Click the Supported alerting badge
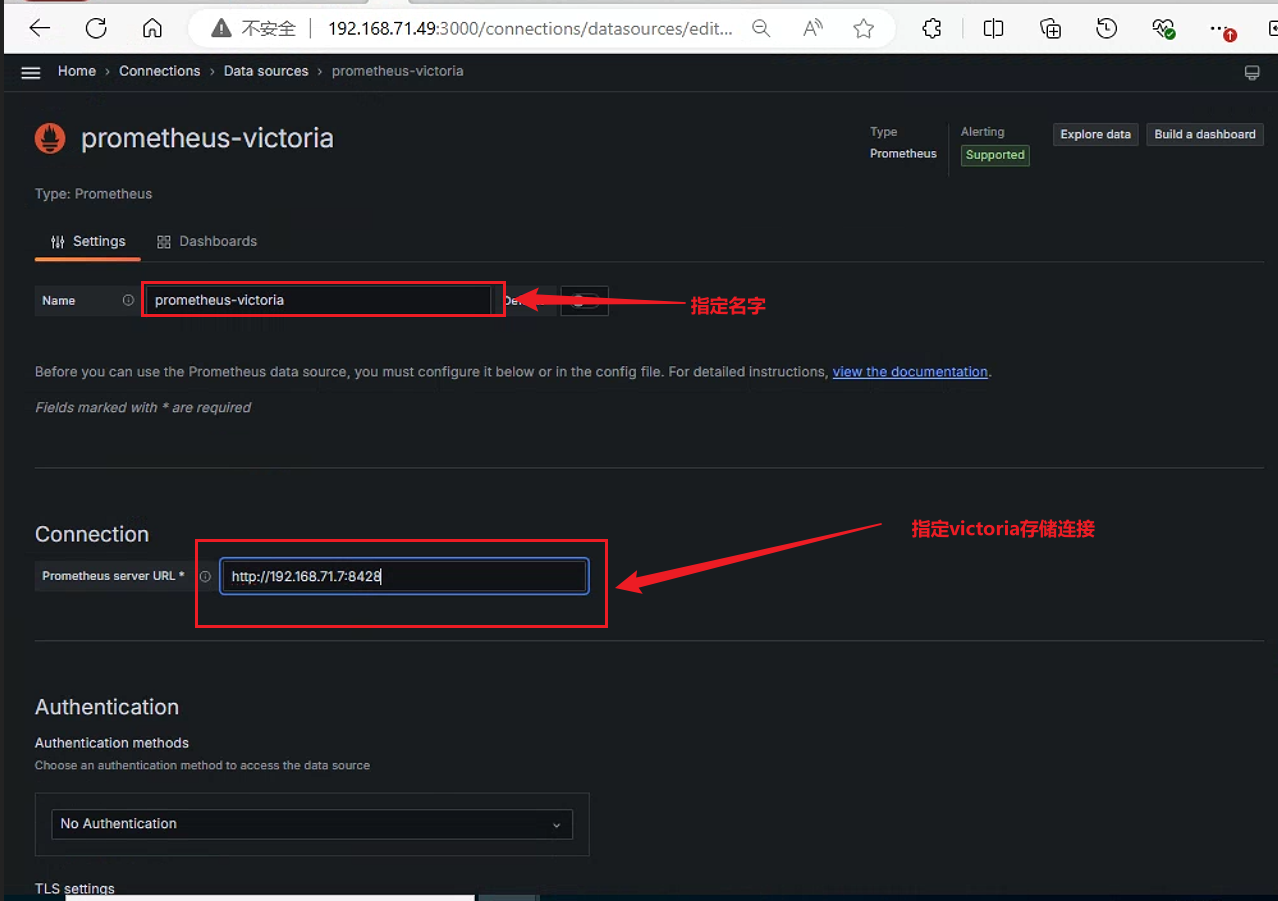This screenshot has width=1278, height=901. (995, 155)
